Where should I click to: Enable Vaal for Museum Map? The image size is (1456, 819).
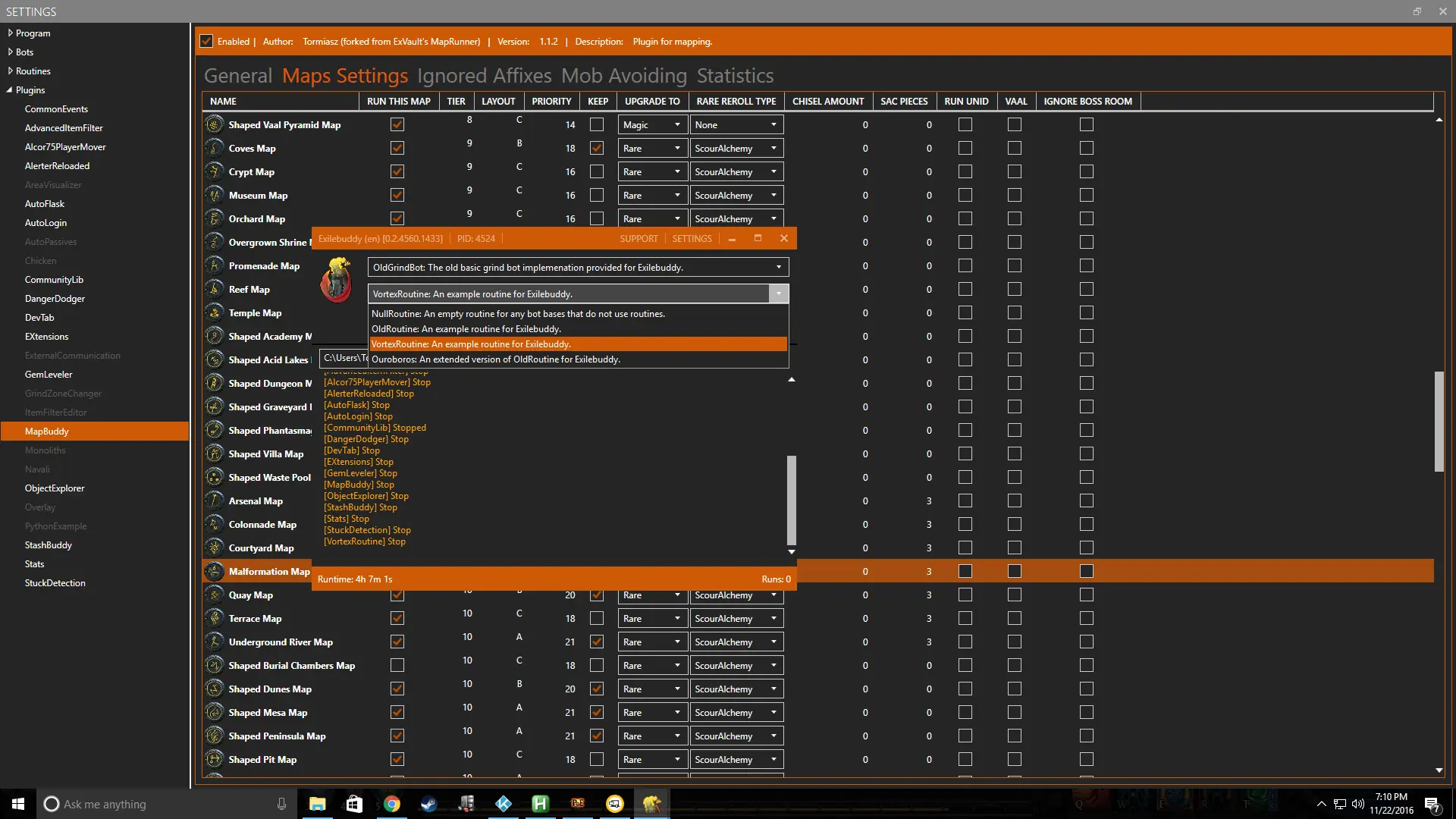click(x=1015, y=195)
